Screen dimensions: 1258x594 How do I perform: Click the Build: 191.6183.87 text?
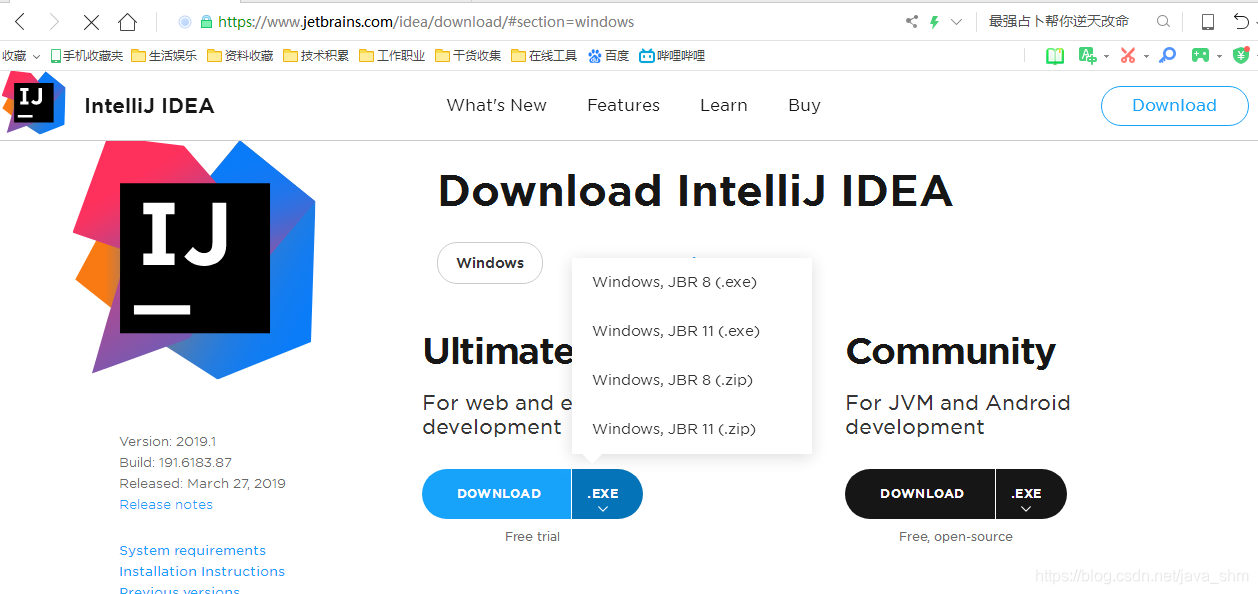point(175,462)
